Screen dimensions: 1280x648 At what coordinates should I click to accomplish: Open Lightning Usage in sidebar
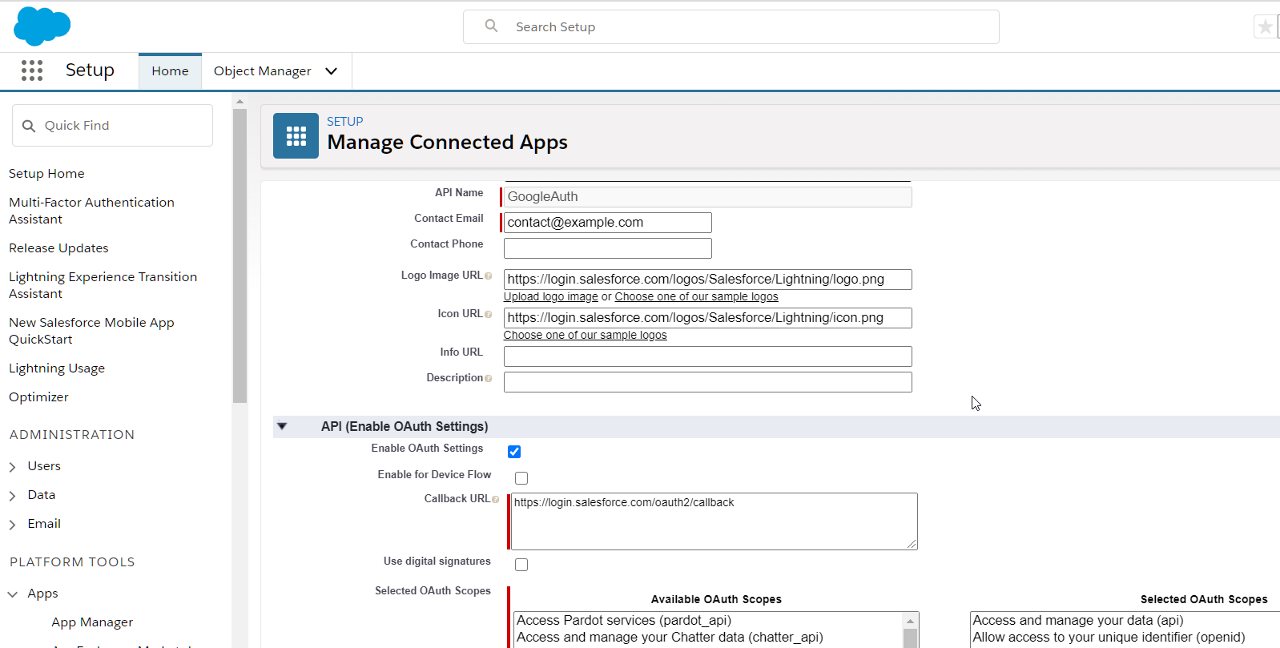pyautogui.click(x=56, y=368)
